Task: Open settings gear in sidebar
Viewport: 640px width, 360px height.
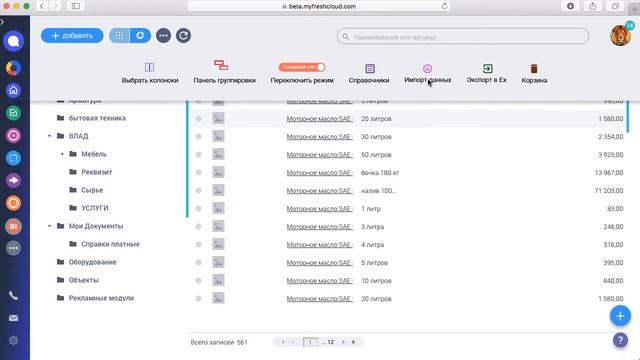Action: tap(13, 340)
